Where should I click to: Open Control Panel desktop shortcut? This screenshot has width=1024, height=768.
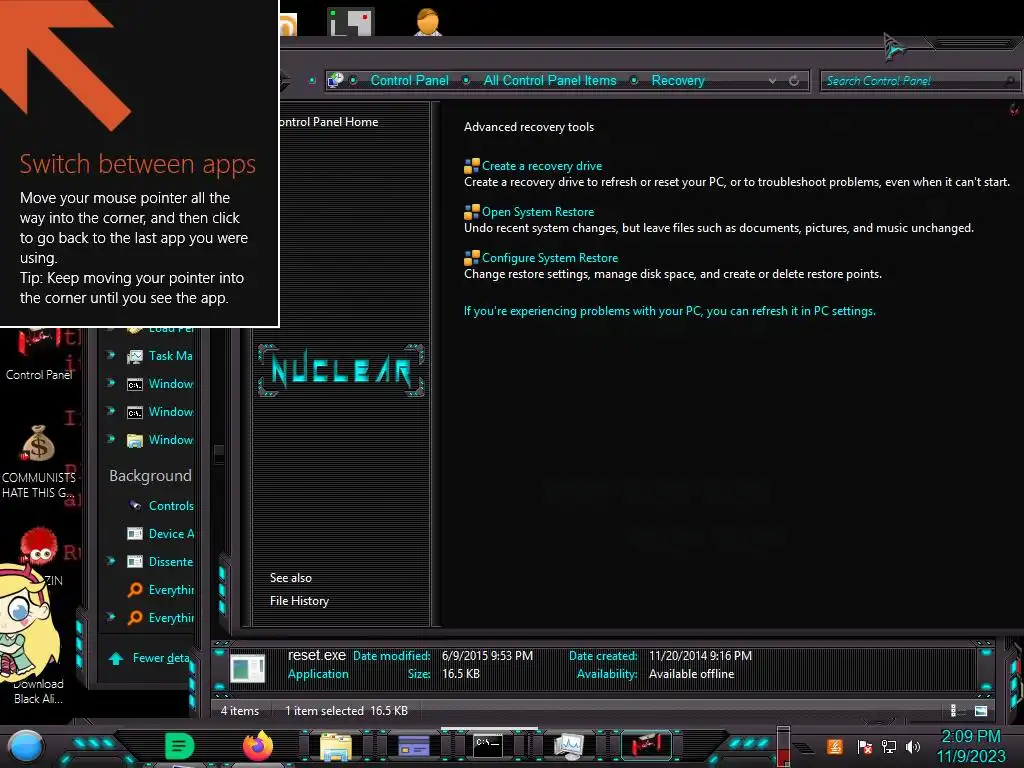pos(39,353)
